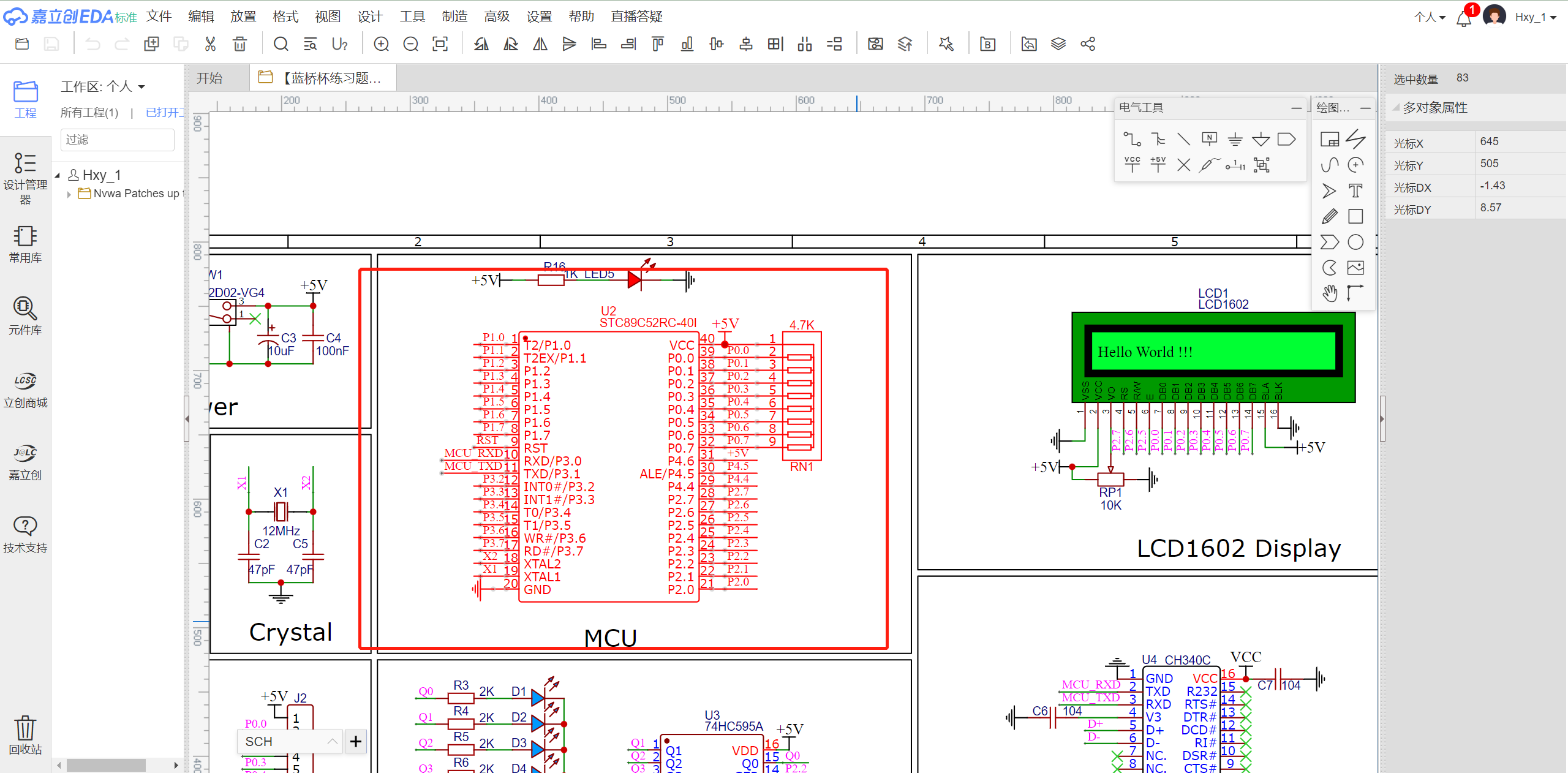Screen dimensions: 1568x773
Task: Select the Net Label tool
Action: [1209, 139]
